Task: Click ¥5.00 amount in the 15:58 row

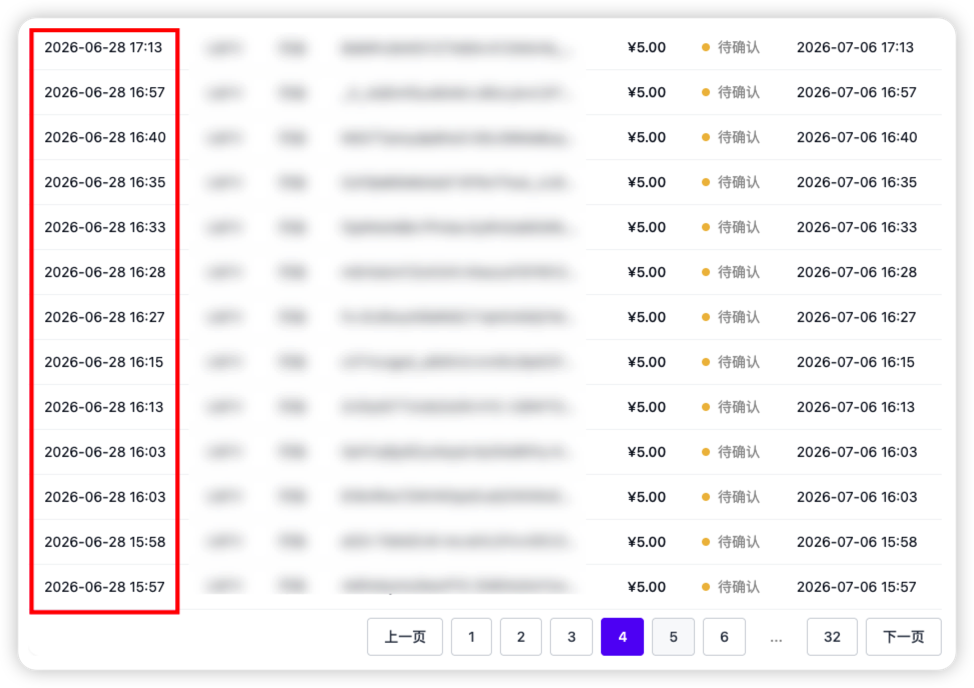Action: click(x=647, y=542)
